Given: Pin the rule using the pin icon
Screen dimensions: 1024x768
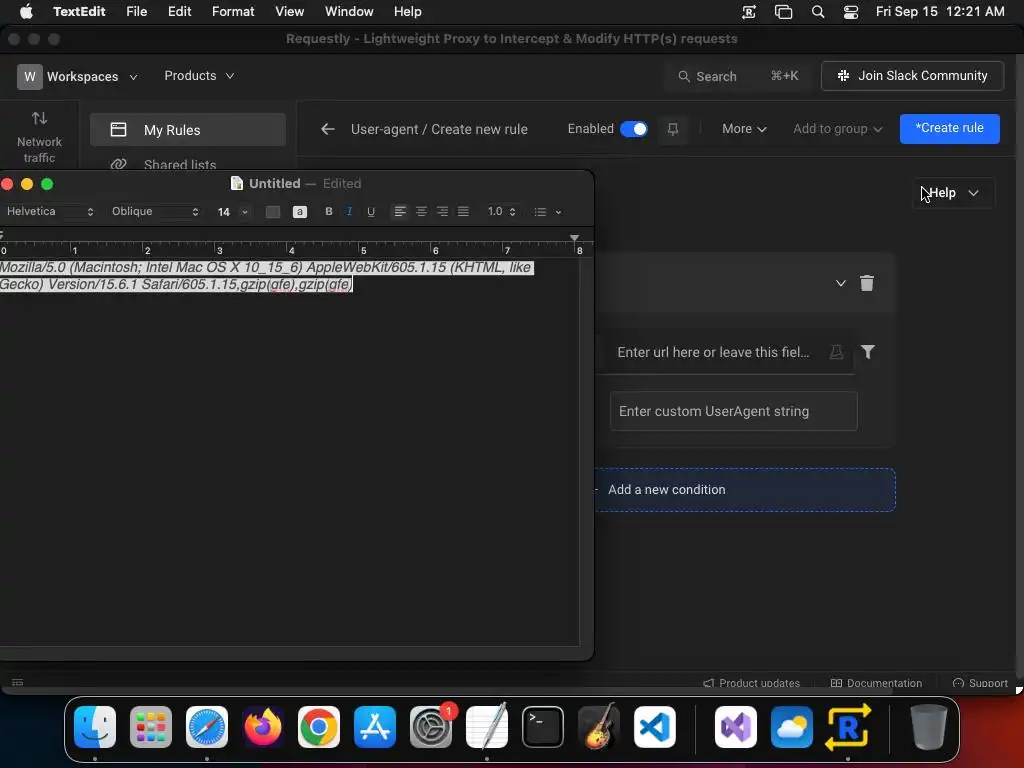Looking at the screenshot, I should click(x=673, y=129).
